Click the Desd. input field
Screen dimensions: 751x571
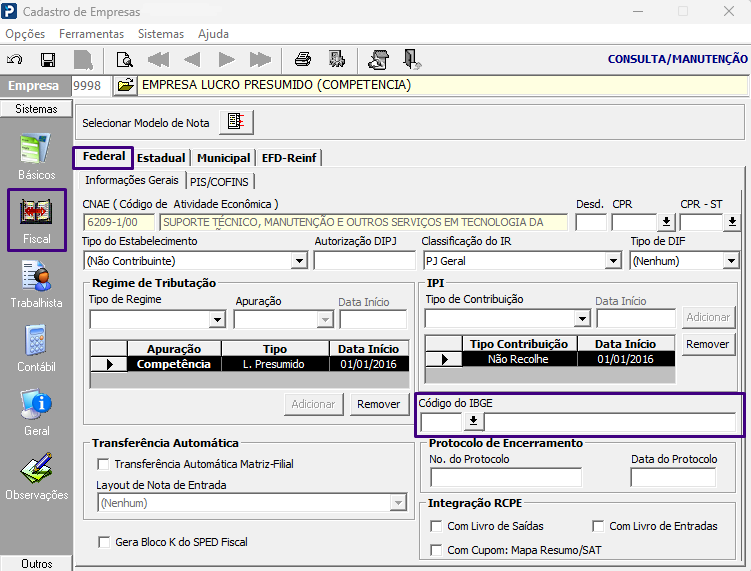pyautogui.click(x=591, y=222)
